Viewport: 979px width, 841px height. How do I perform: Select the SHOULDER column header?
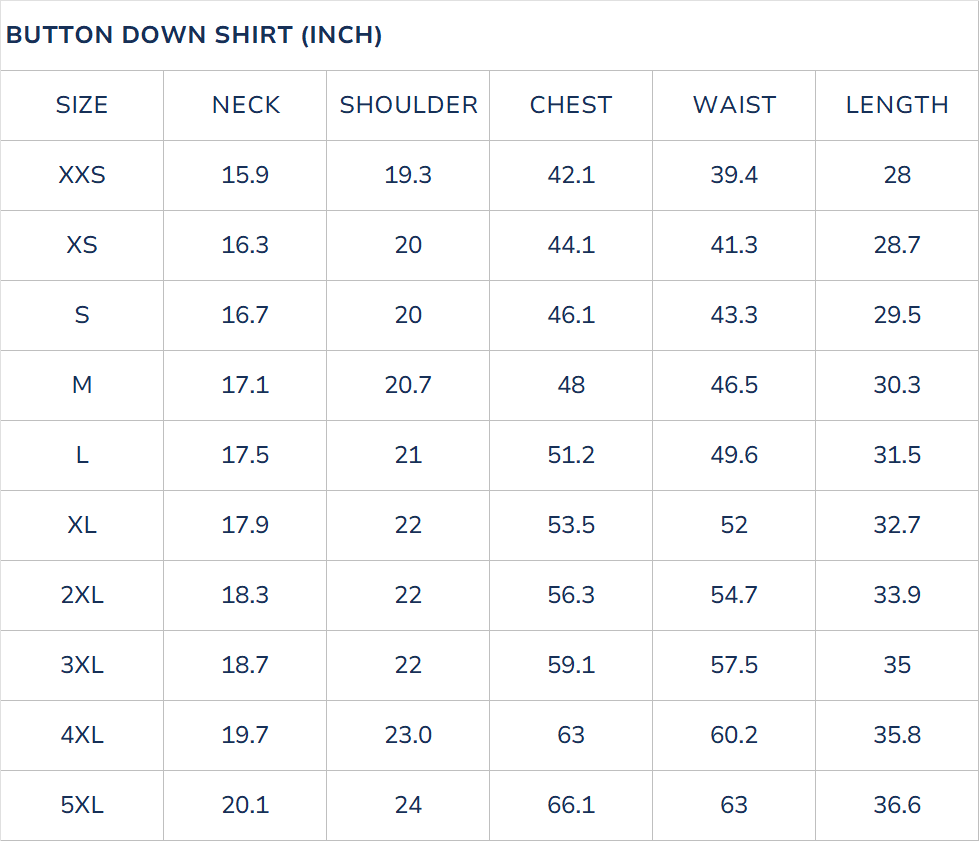pyautogui.click(x=408, y=105)
